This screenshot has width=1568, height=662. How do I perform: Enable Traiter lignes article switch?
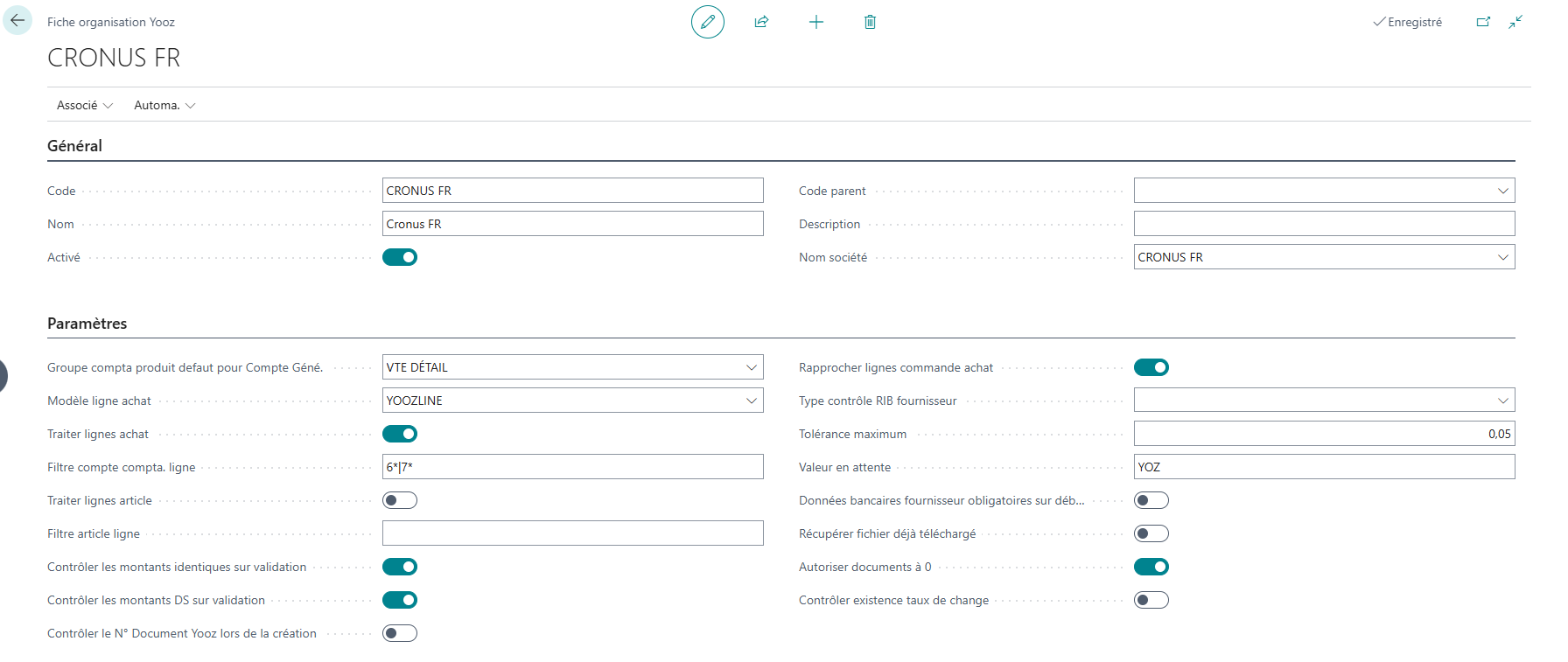coord(400,500)
